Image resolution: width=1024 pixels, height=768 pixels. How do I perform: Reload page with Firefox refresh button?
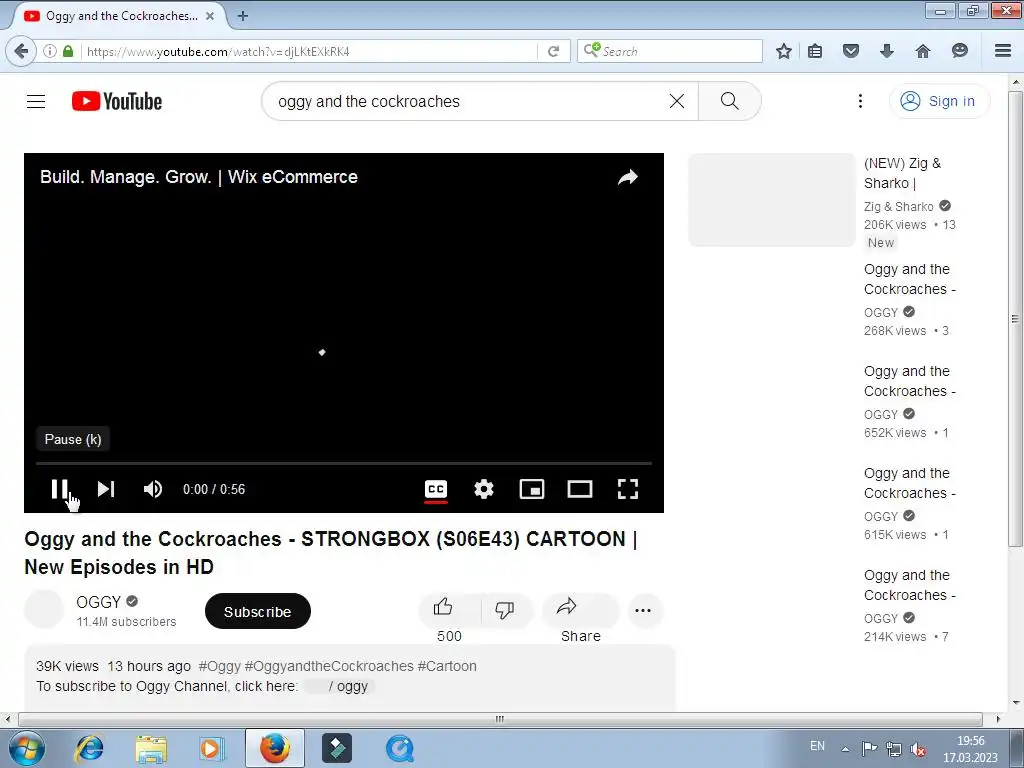click(554, 51)
